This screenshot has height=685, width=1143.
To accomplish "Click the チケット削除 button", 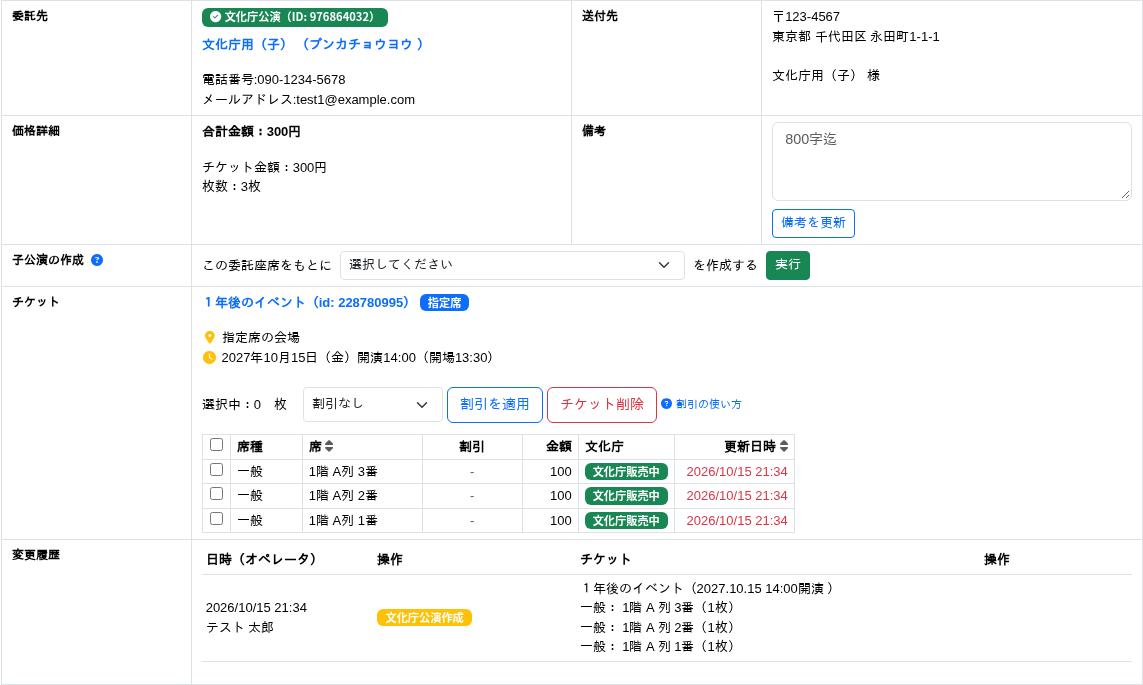I will point(601,404).
